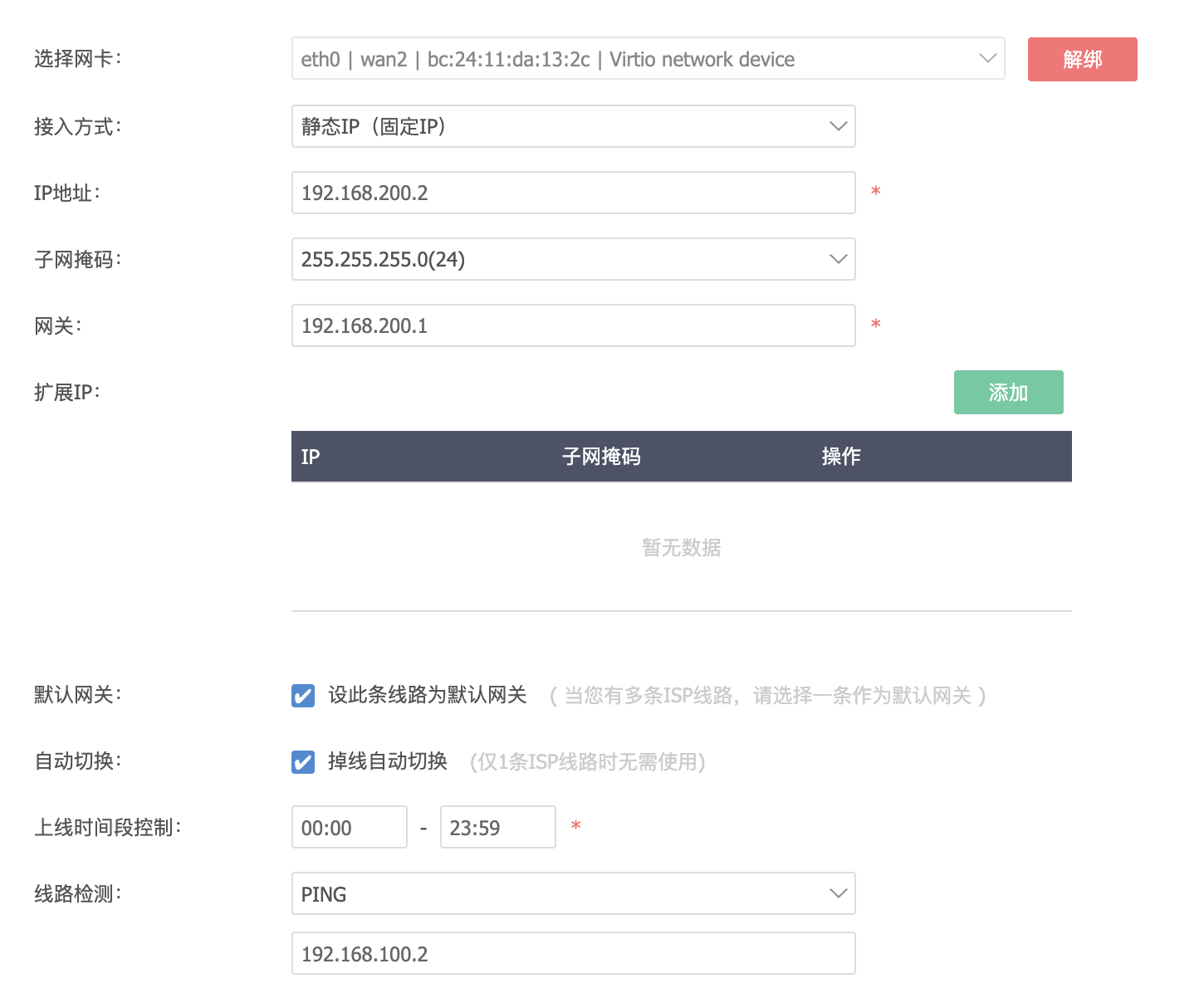1204x988 pixels.
Task: Open the network card selection dropdown
Action: 648,59
